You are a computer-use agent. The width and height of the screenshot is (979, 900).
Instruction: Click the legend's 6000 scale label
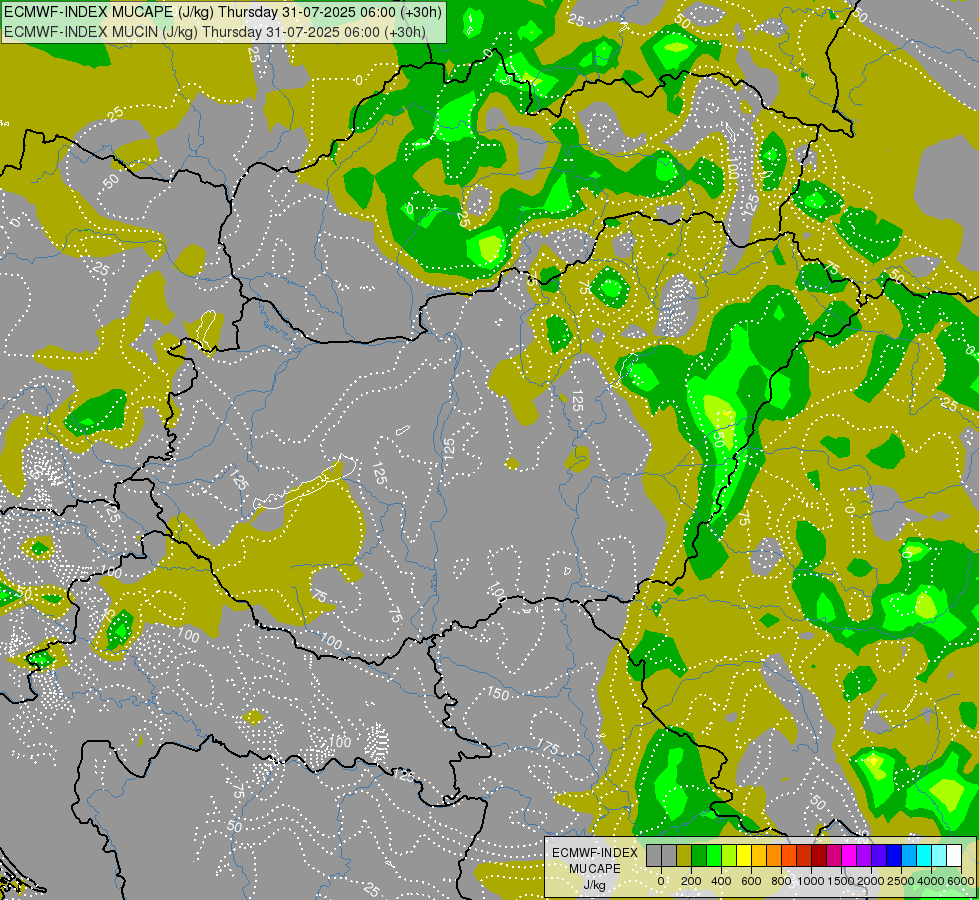pos(960,881)
